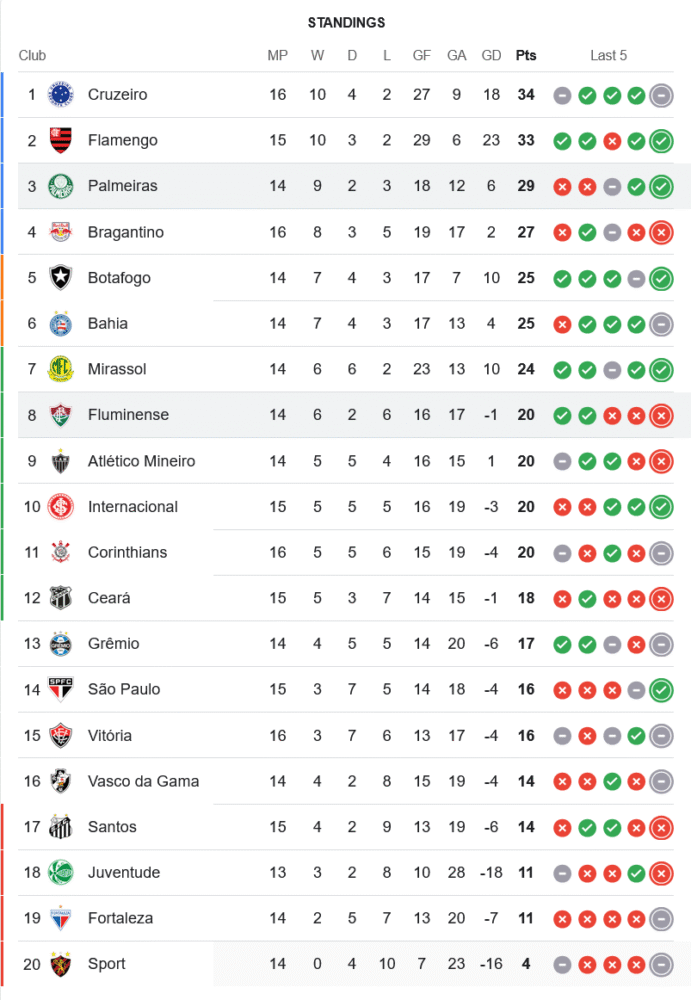Image resolution: width=691 pixels, height=1000 pixels.
Task: Open the Atlético Mineiro team link
Action: (x=141, y=461)
